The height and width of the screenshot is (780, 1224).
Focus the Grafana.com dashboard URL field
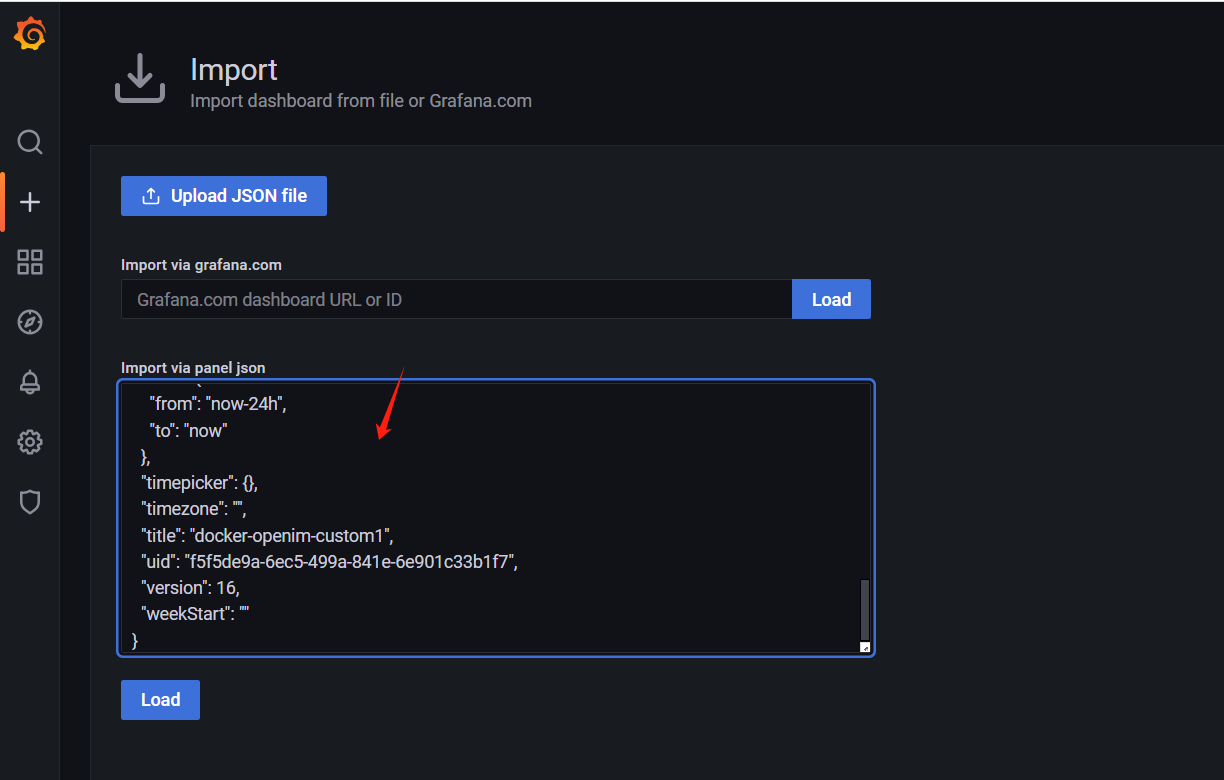tap(456, 299)
